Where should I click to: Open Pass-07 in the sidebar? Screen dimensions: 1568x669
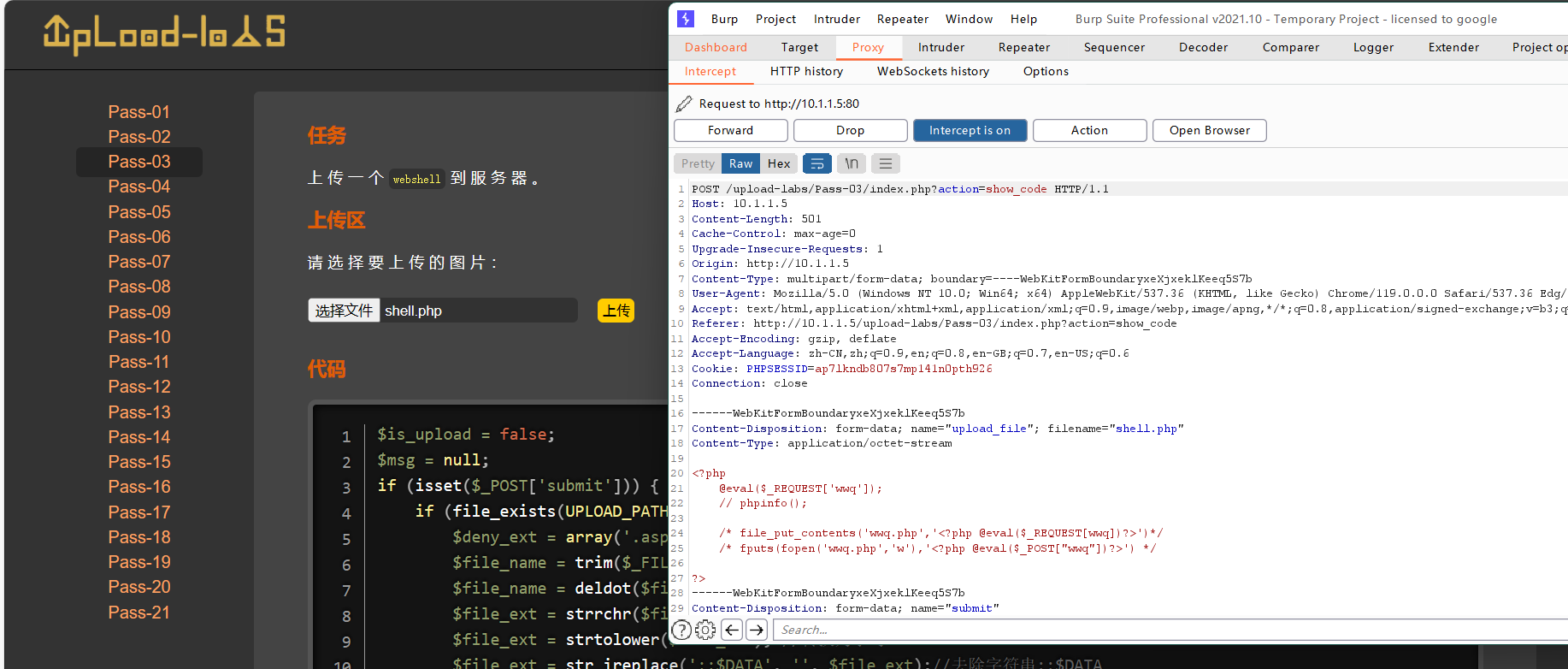tap(139, 262)
